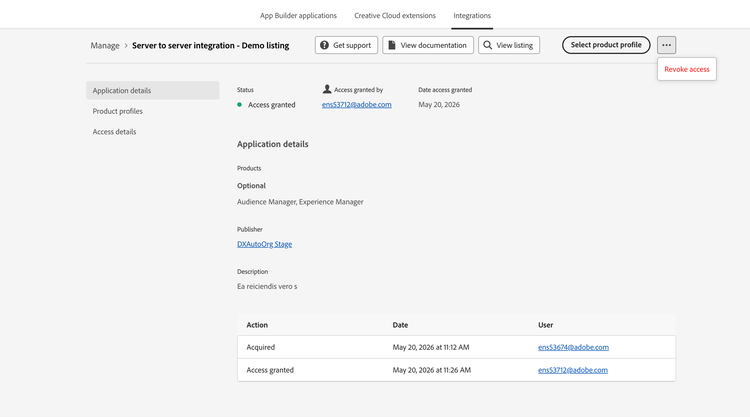Viewport: 750px width, 417px height.
Task: Select the Acquired cell in the table
Action: [261, 347]
